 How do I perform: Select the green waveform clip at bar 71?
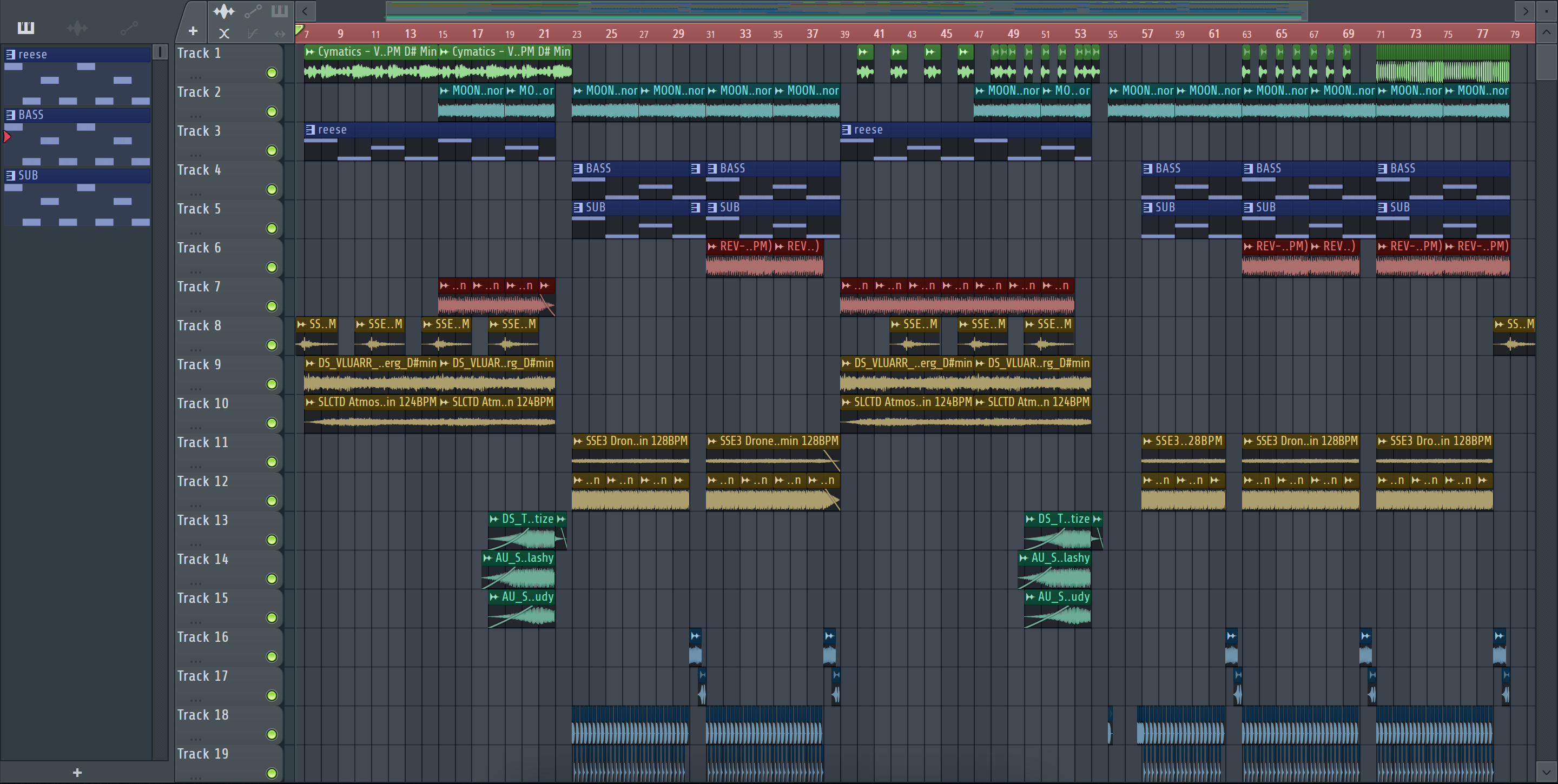tap(1442, 63)
